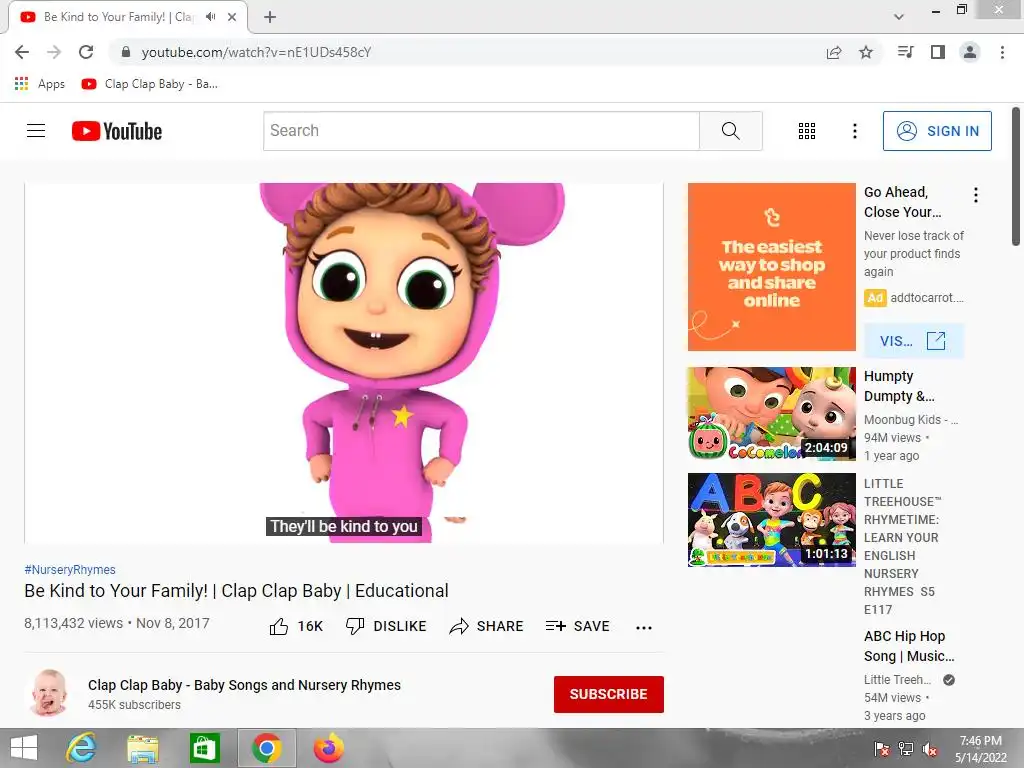Open the clock showing 7:46 PM

click(981, 749)
